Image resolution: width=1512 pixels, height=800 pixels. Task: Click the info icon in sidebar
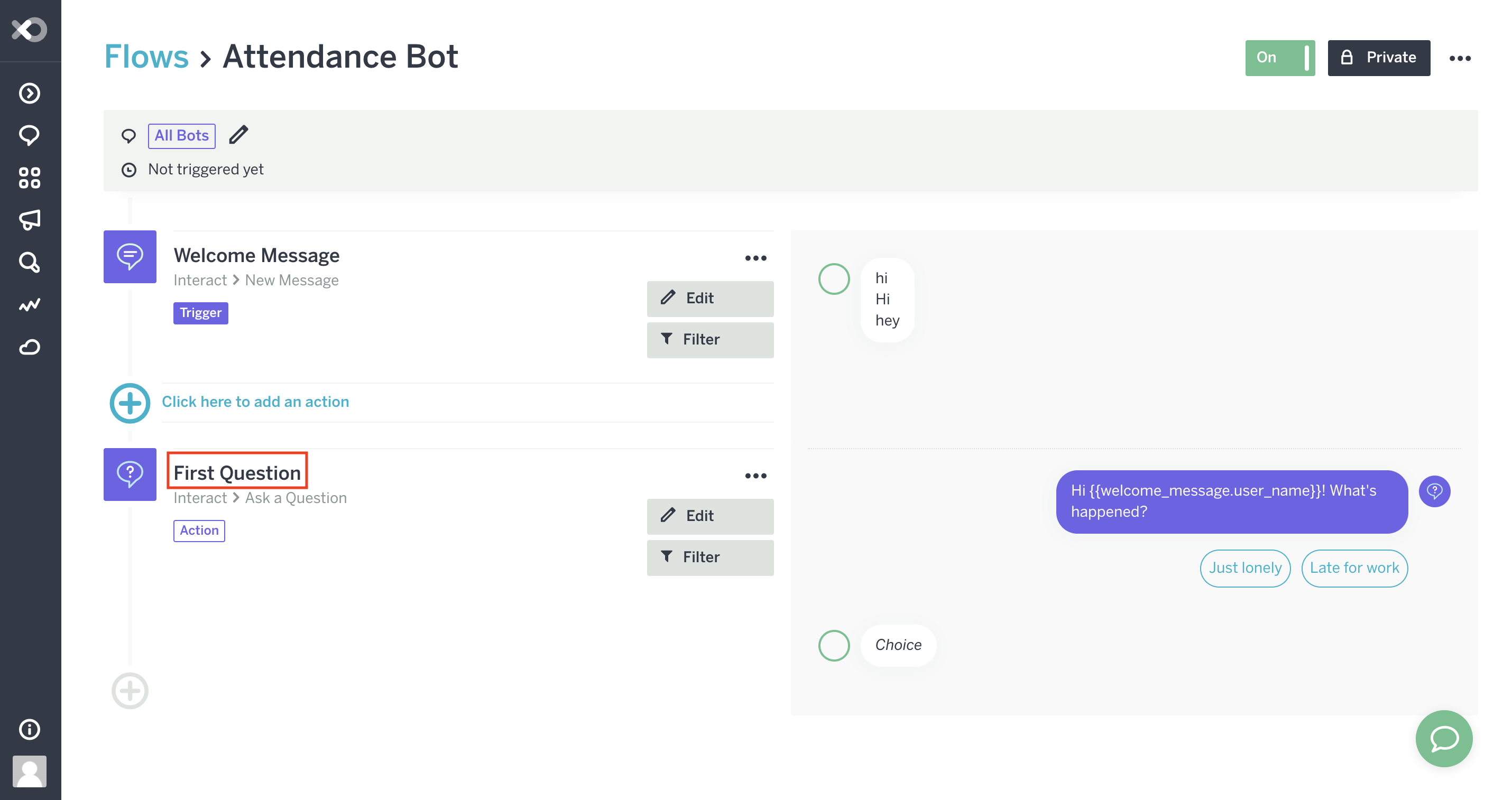coord(30,729)
